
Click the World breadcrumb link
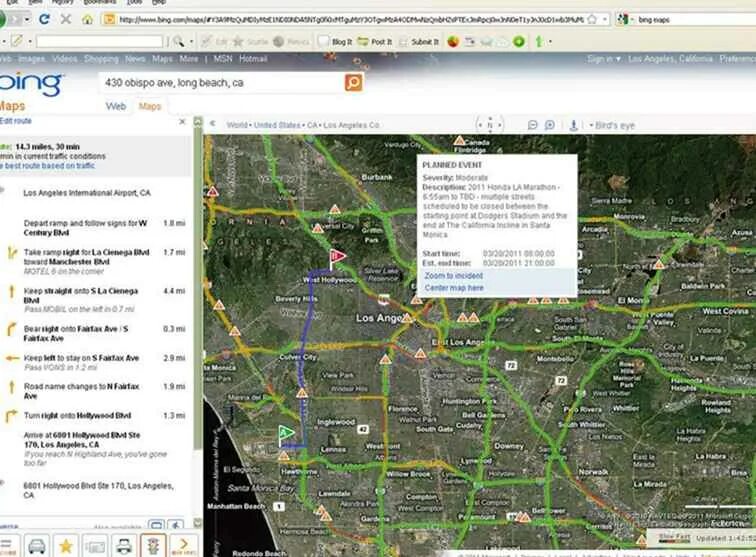tap(237, 125)
